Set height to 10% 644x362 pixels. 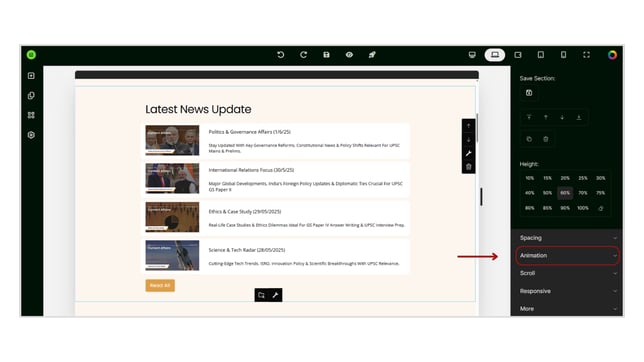530,178
